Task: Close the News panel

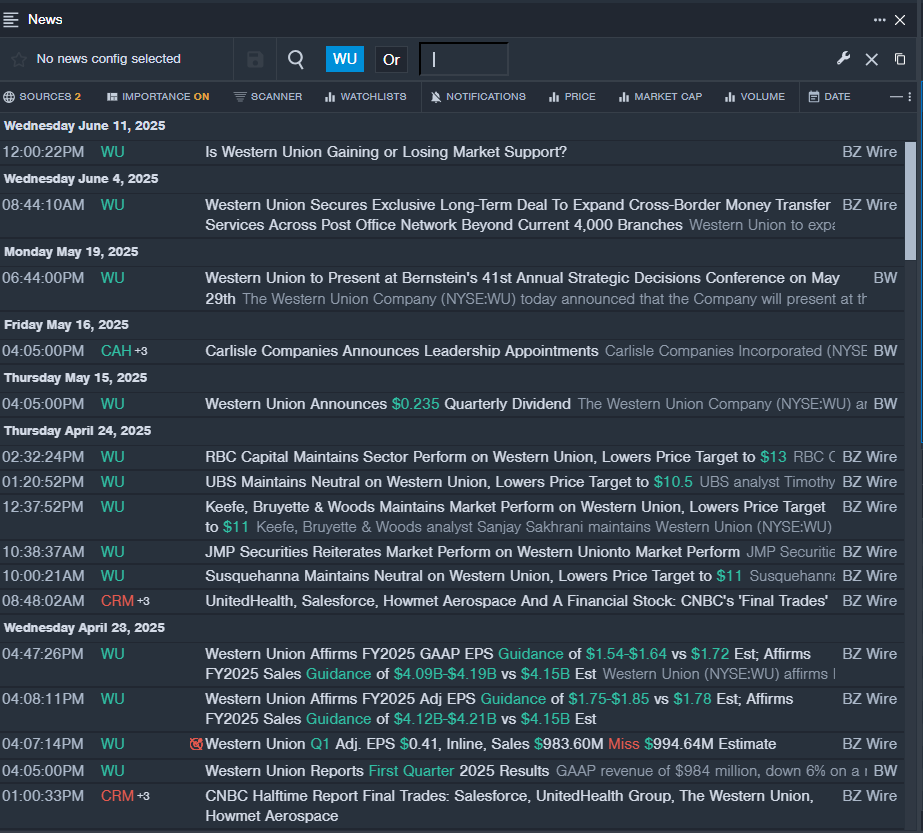Action: 900,20
